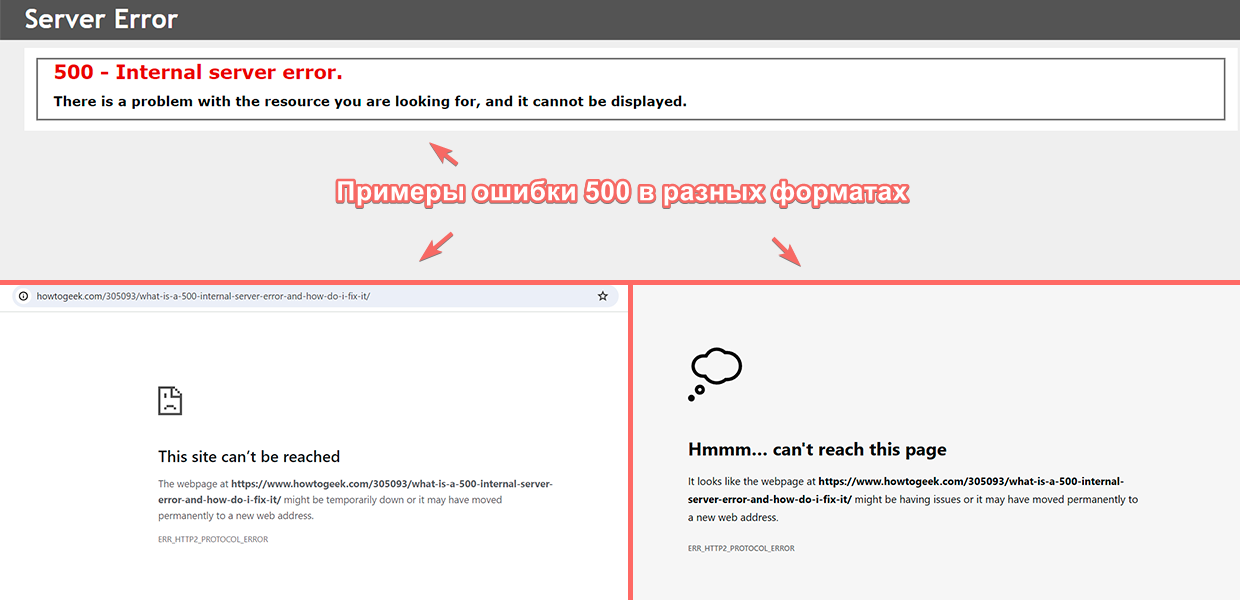Focus the howtogeek.com URL in the address bar
1240x600 pixels.
coord(203,296)
